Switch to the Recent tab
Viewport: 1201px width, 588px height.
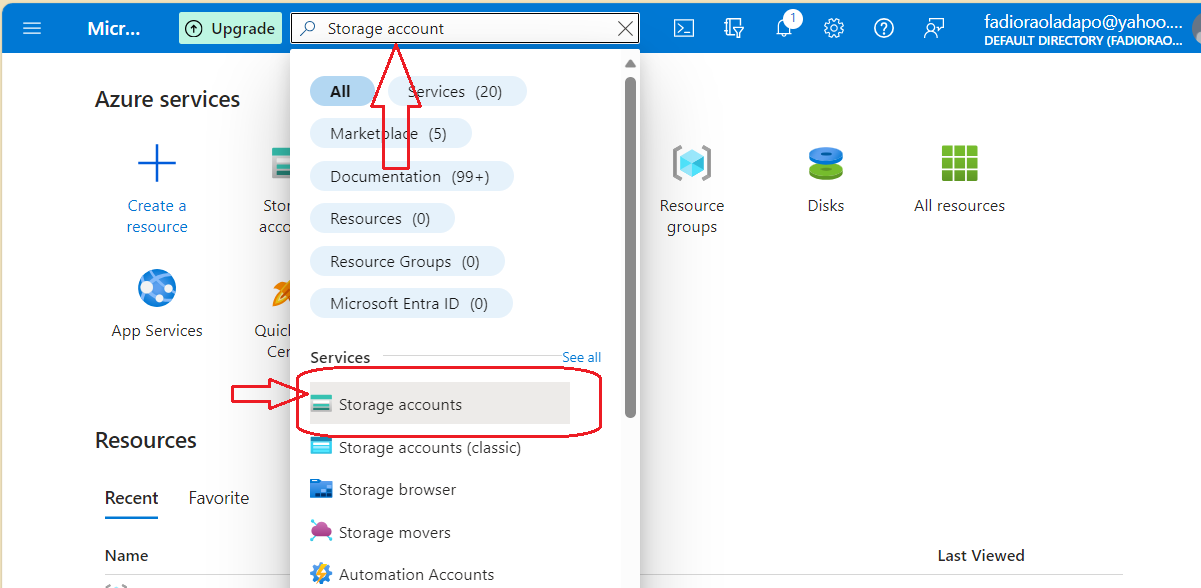(x=131, y=498)
